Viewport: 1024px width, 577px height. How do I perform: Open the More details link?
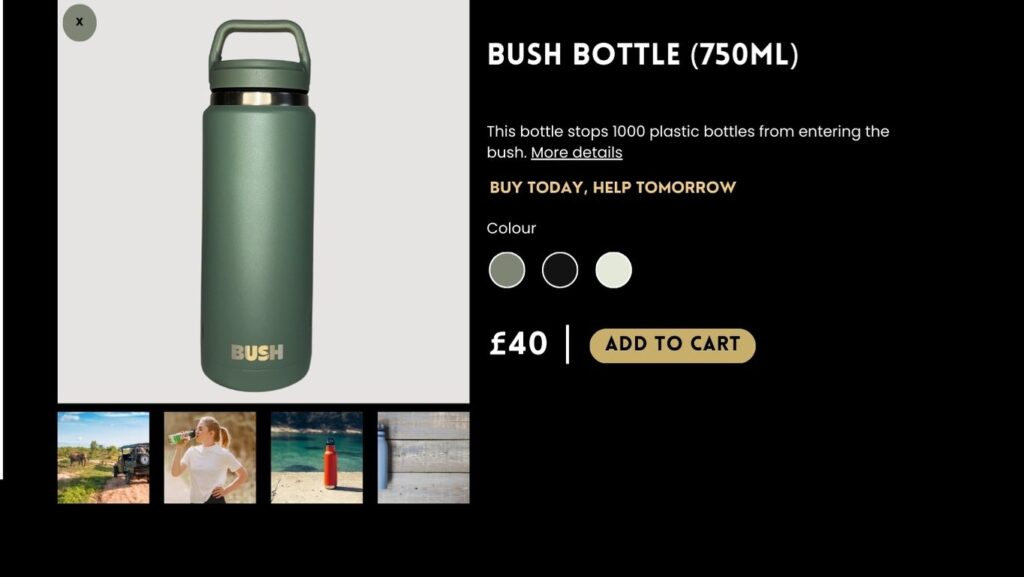(x=577, y=153)
